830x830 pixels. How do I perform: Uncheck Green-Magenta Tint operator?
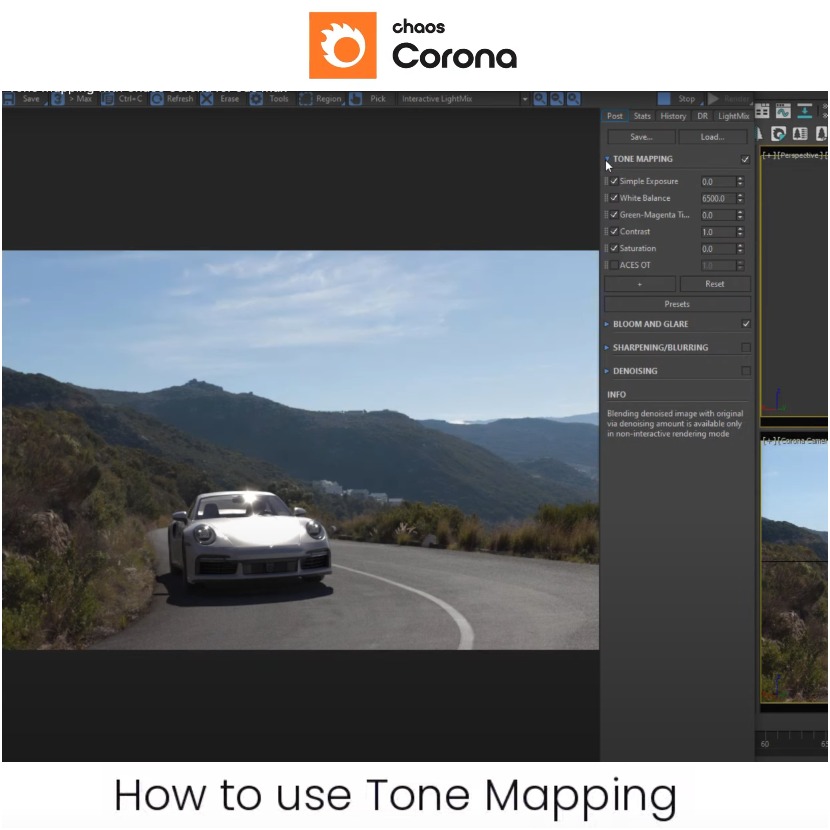[x=614, y=215]
